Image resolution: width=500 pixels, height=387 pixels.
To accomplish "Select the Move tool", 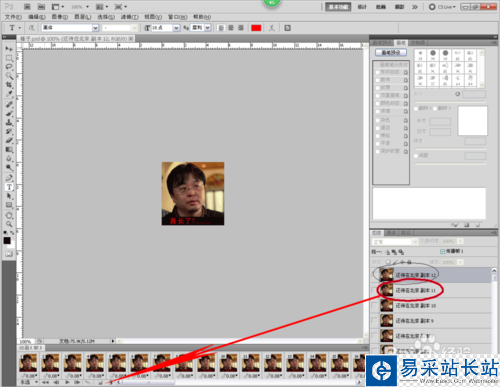I will pos(9,49).
